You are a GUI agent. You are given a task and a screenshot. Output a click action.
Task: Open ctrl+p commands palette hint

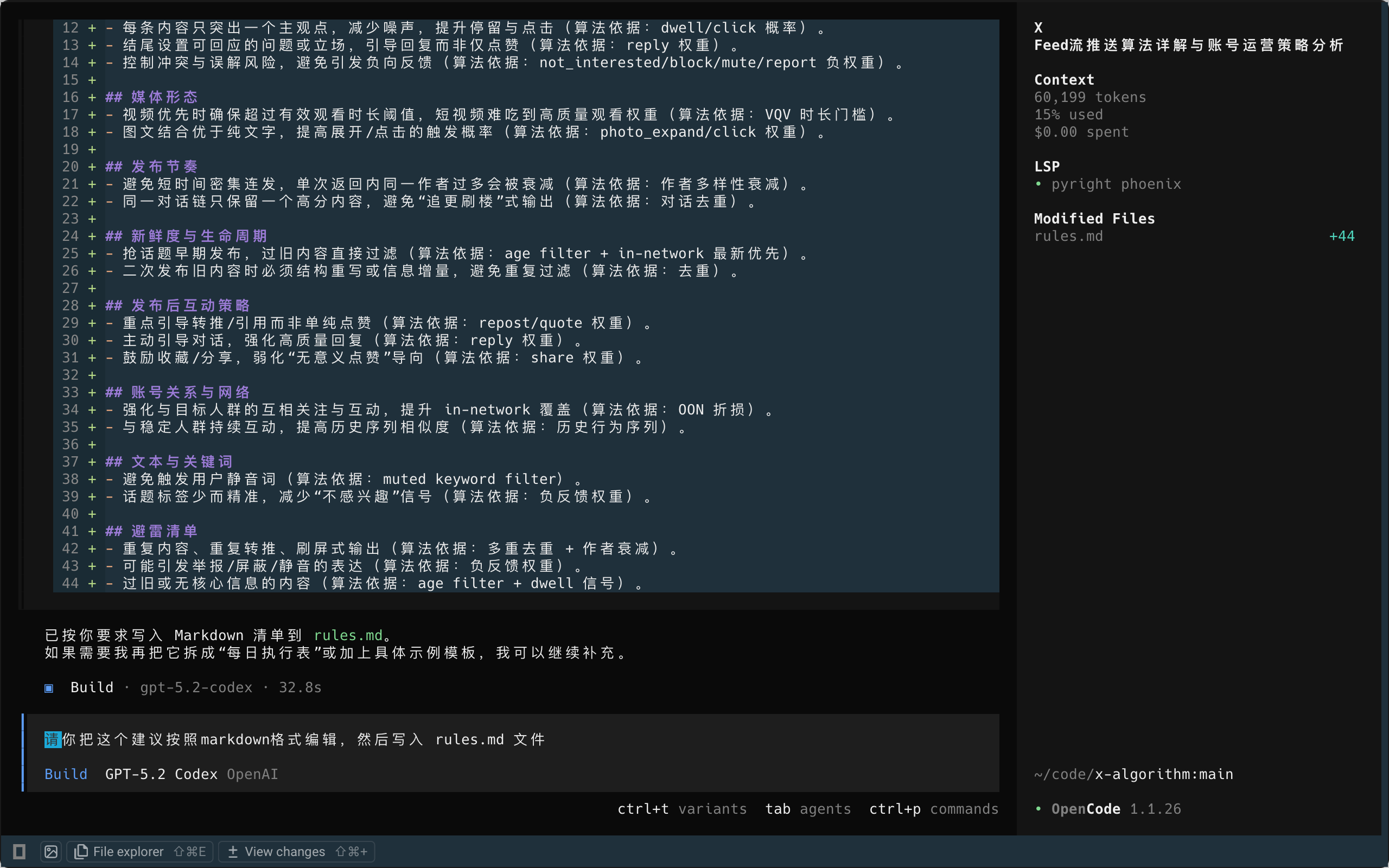coord(933,809)
